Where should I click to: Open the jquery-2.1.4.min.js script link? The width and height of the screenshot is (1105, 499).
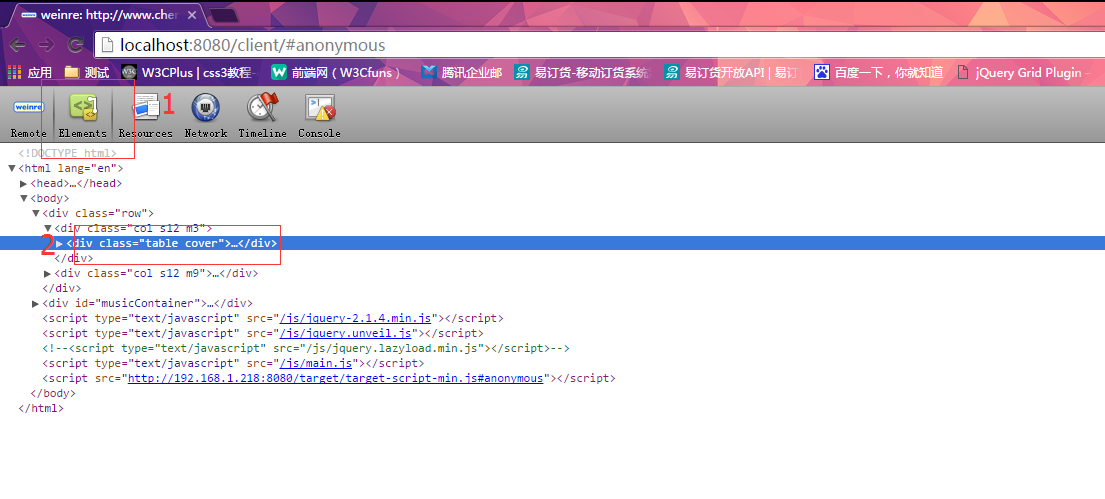click(x=357, y=319)
